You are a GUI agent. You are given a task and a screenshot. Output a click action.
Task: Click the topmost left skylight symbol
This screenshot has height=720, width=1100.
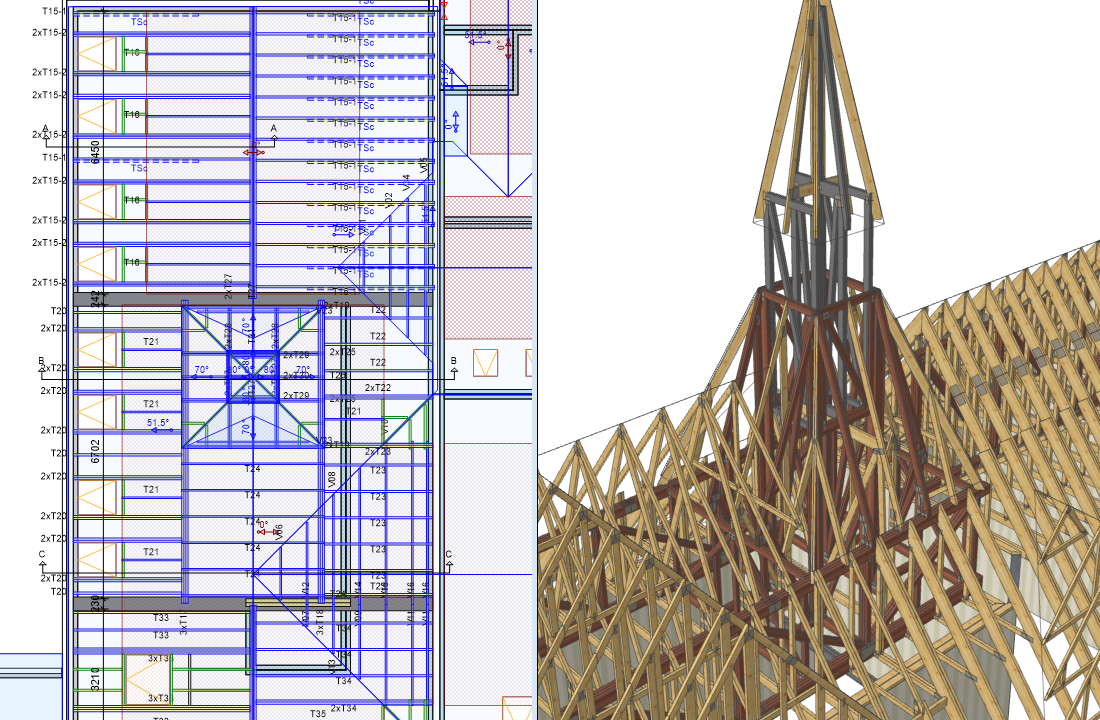(x=98, y=53)
